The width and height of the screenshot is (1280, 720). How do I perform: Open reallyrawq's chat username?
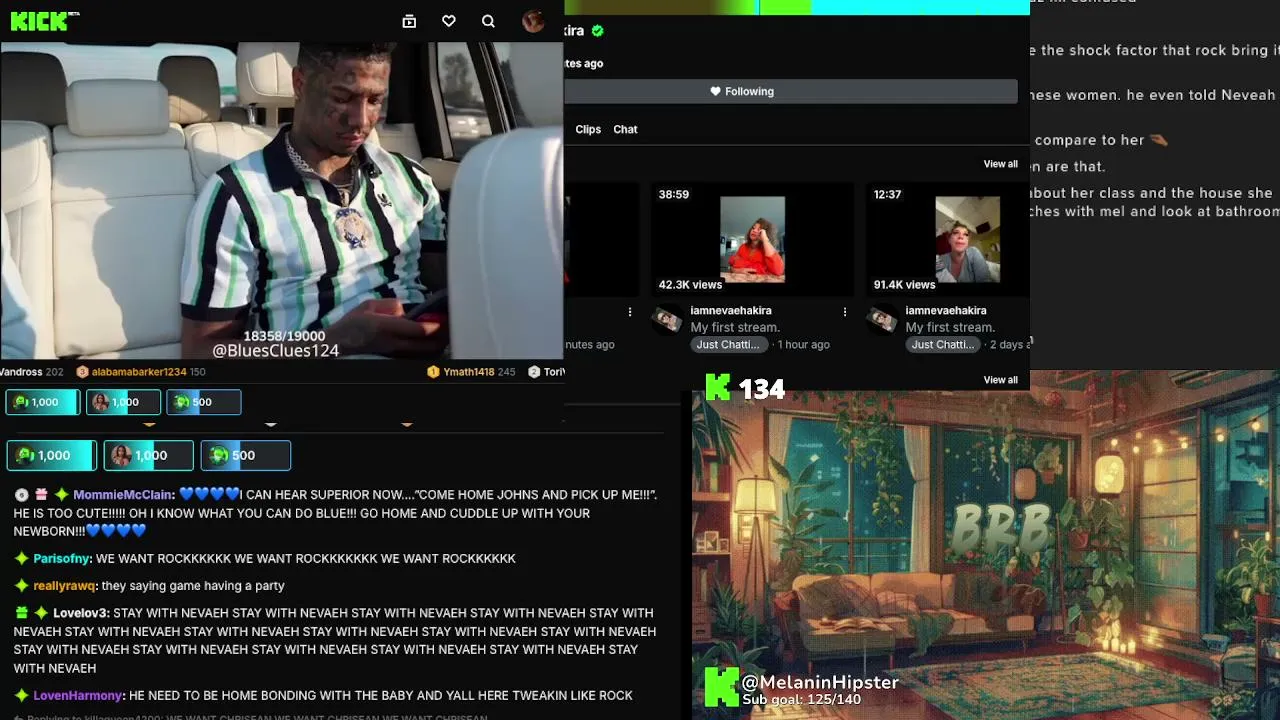[64, 586]
